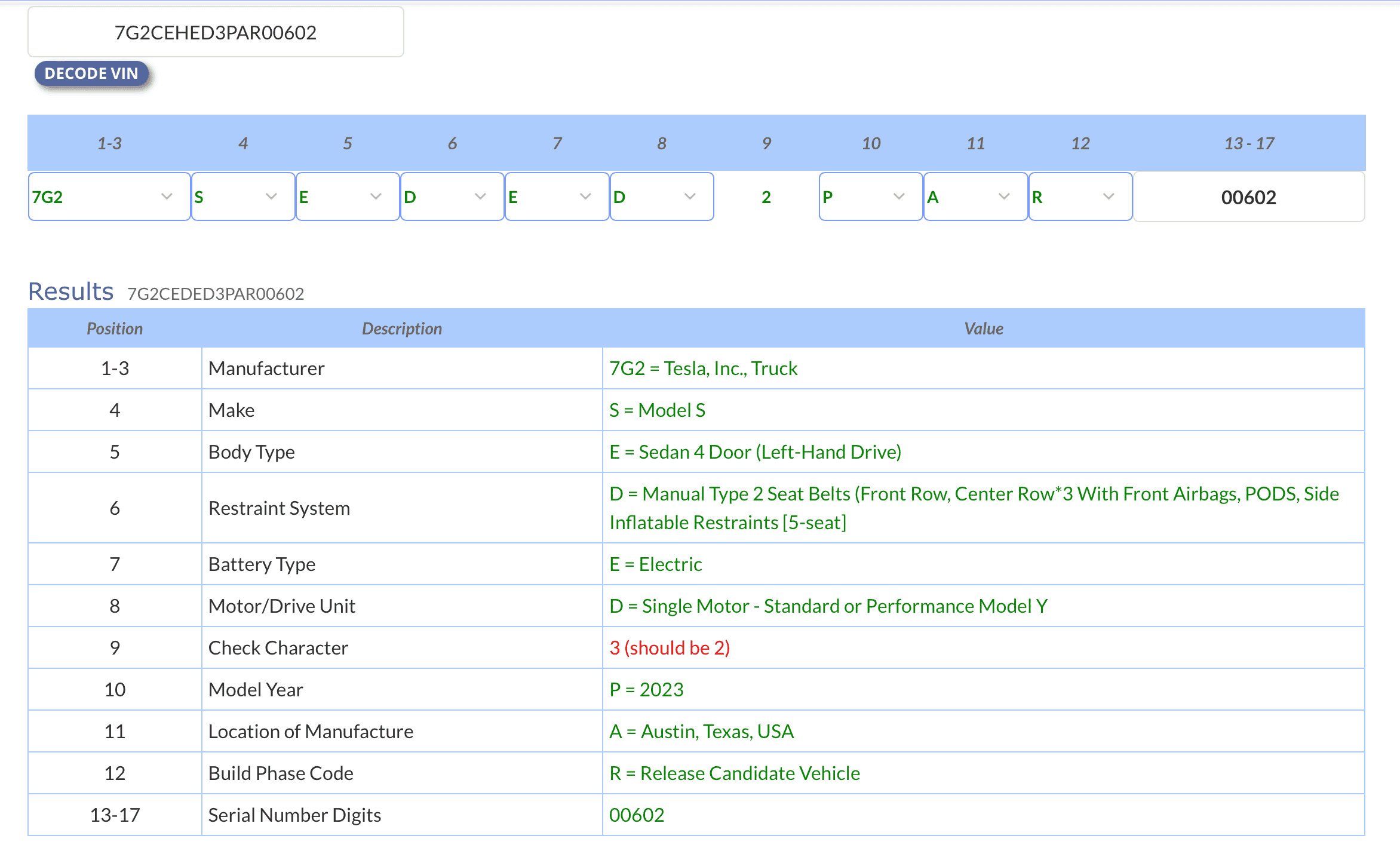Open the position 12 dropdown showing R
Image resolution: width=1400 pixels, height=854 pixels.
coord(1080,196)
